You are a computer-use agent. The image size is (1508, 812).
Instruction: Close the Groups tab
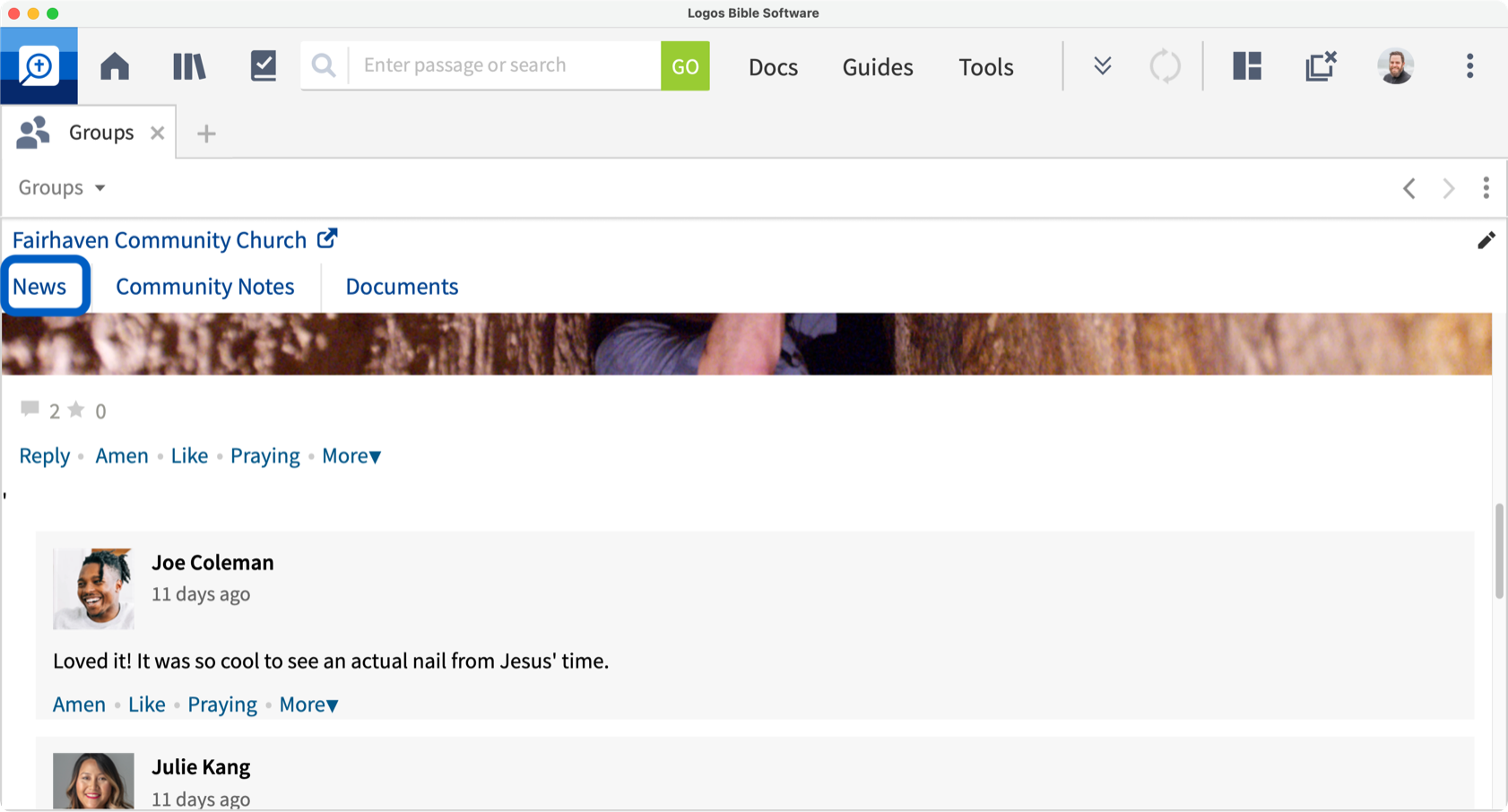pos(158,133)
